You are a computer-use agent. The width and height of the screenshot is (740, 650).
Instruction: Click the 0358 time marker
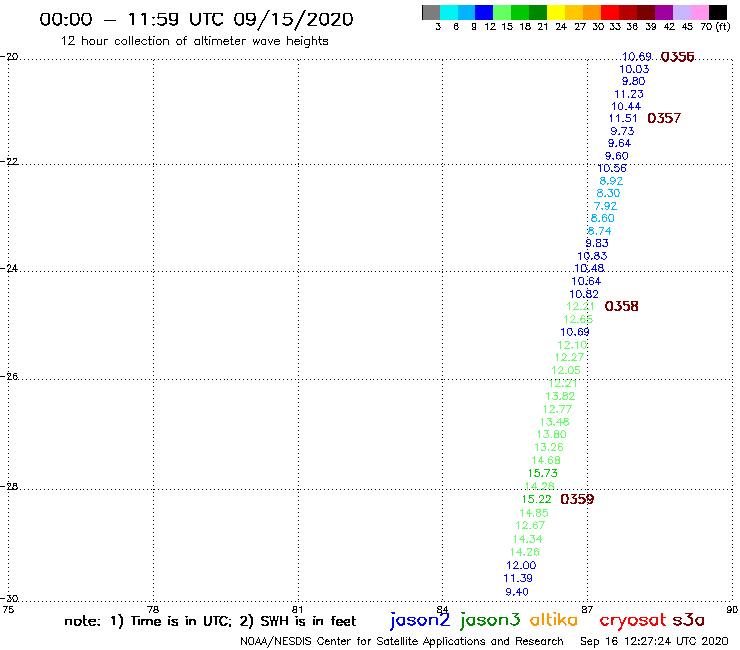[622, 306]
